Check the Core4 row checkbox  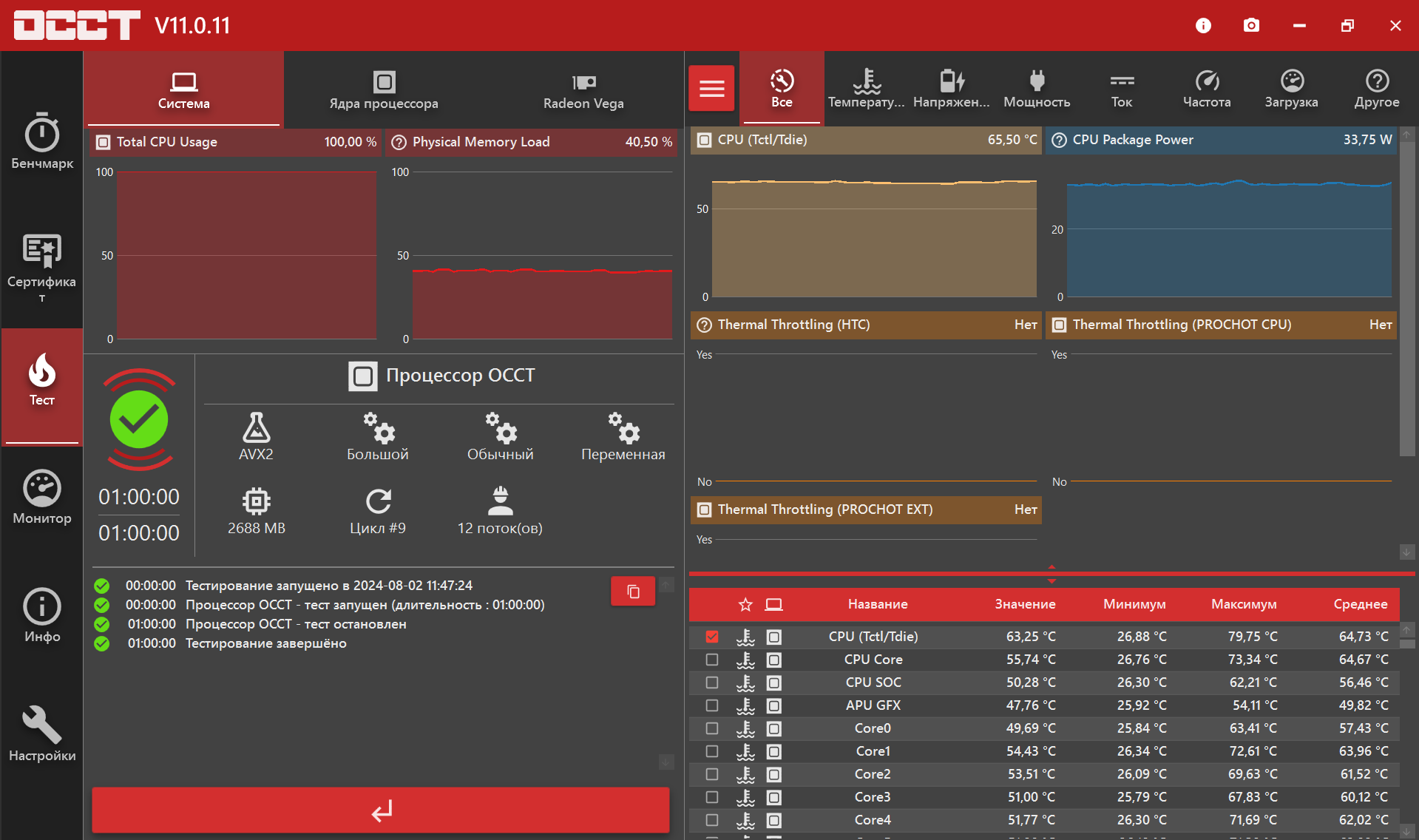712,820
